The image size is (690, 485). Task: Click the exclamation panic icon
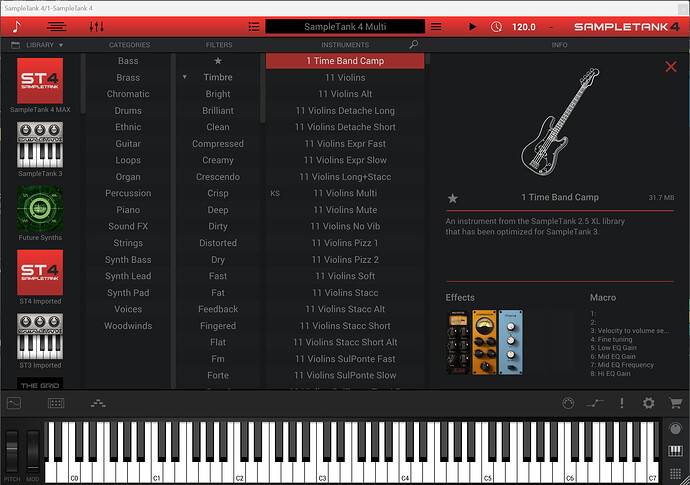point(622,403)
